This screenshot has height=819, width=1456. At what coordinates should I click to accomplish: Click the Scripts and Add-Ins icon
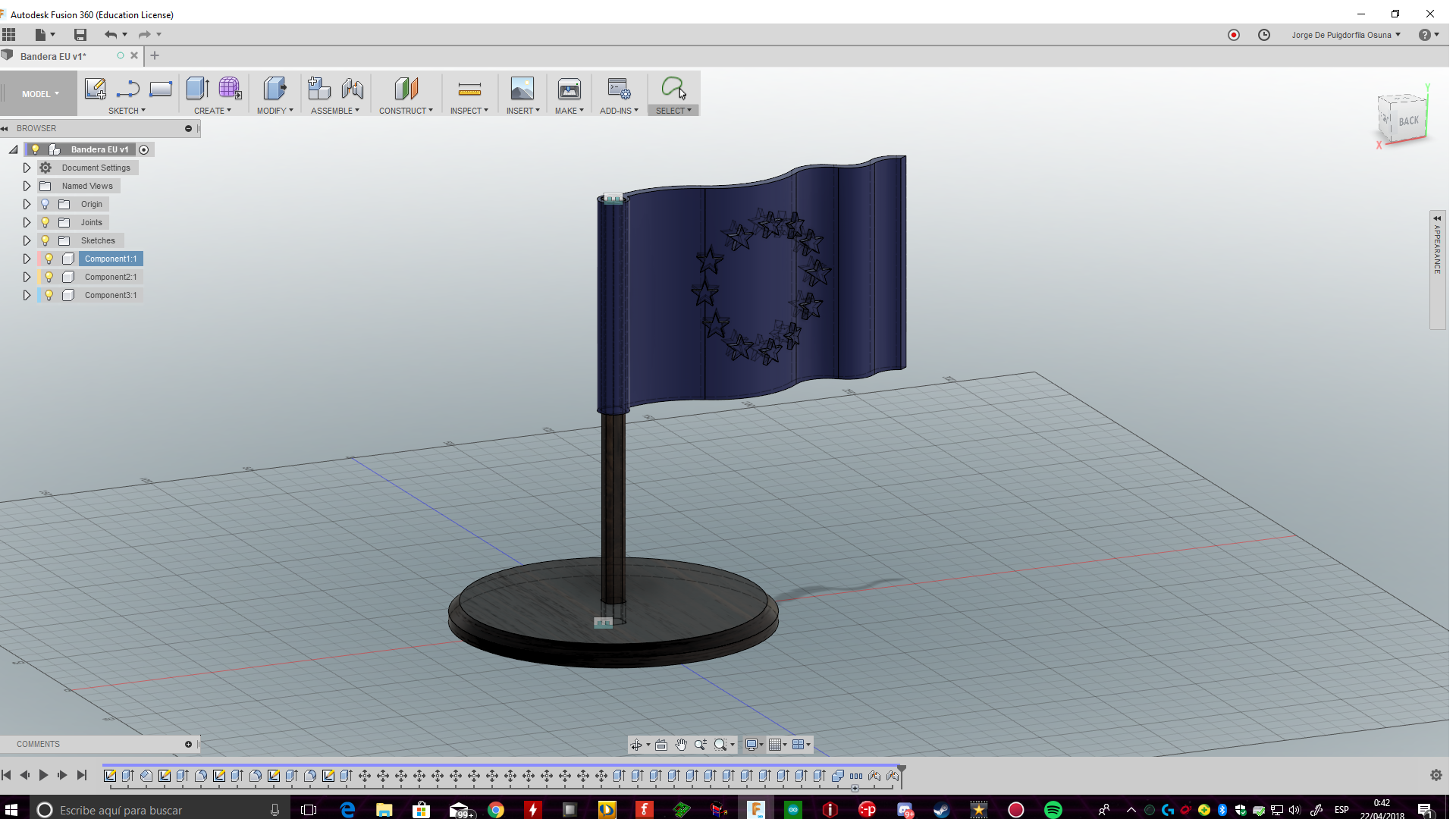tap(619, 89)
